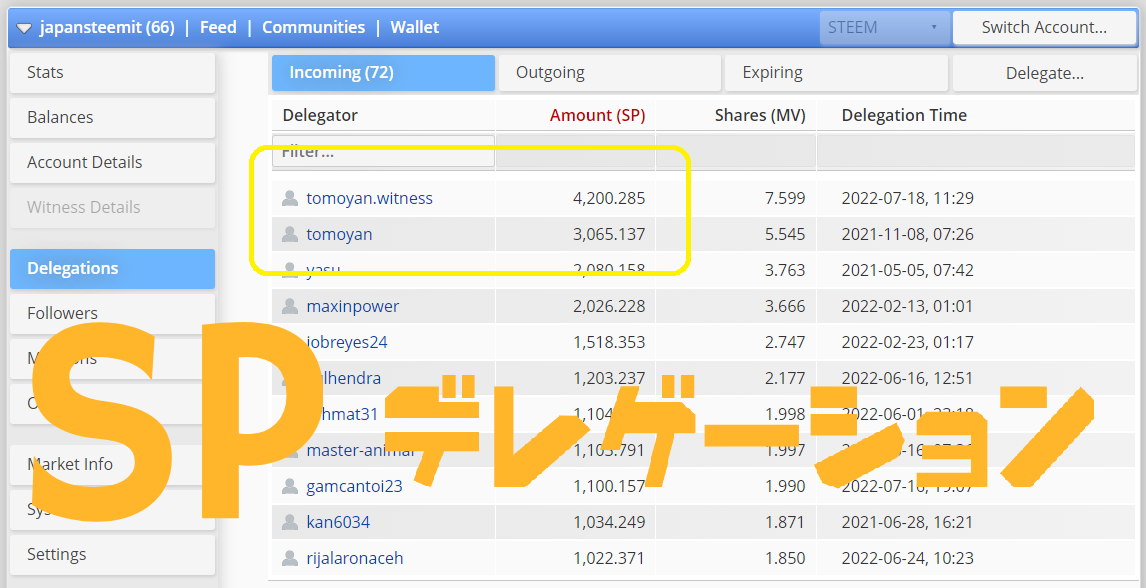The image size is (1146, 588).
Task: Click the shares value 1.850
Action: pyautogui.click(x=785, y=559)
